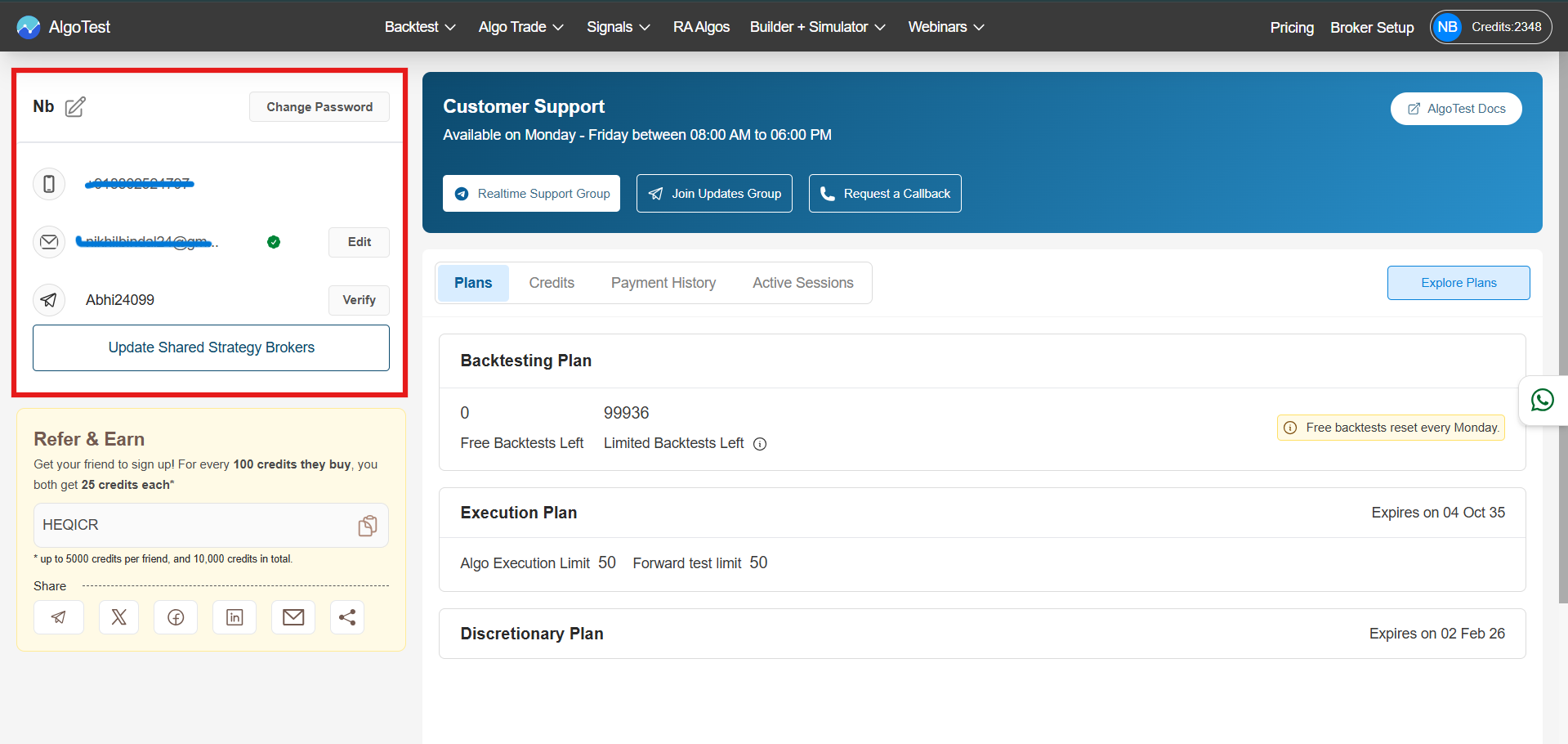Click the Change Password button
Image resolution: width=1568 pixels, height=744 pixels.
coord(319,107)
